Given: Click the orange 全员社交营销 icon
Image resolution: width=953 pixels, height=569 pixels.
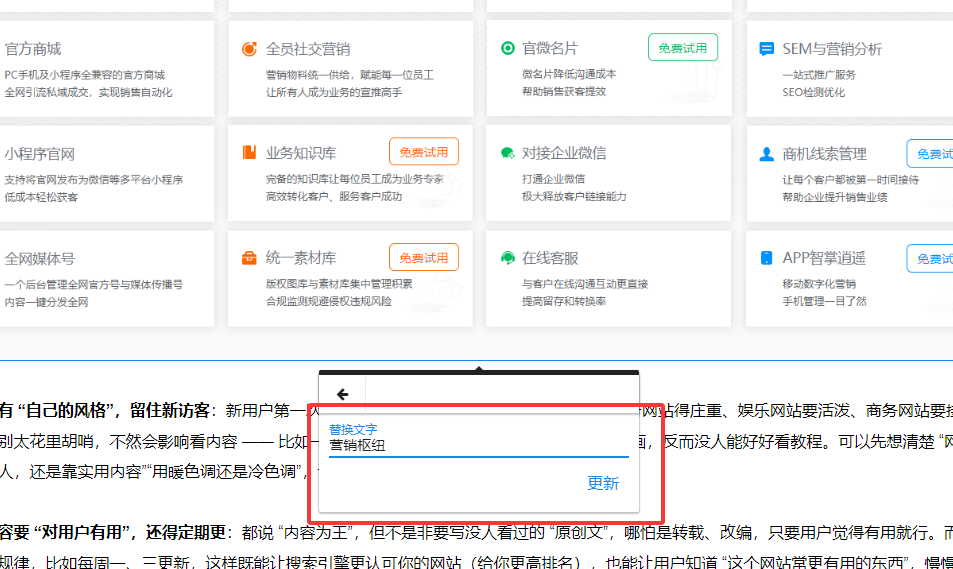Looking at the screenshot, I should tap(249, 49).
